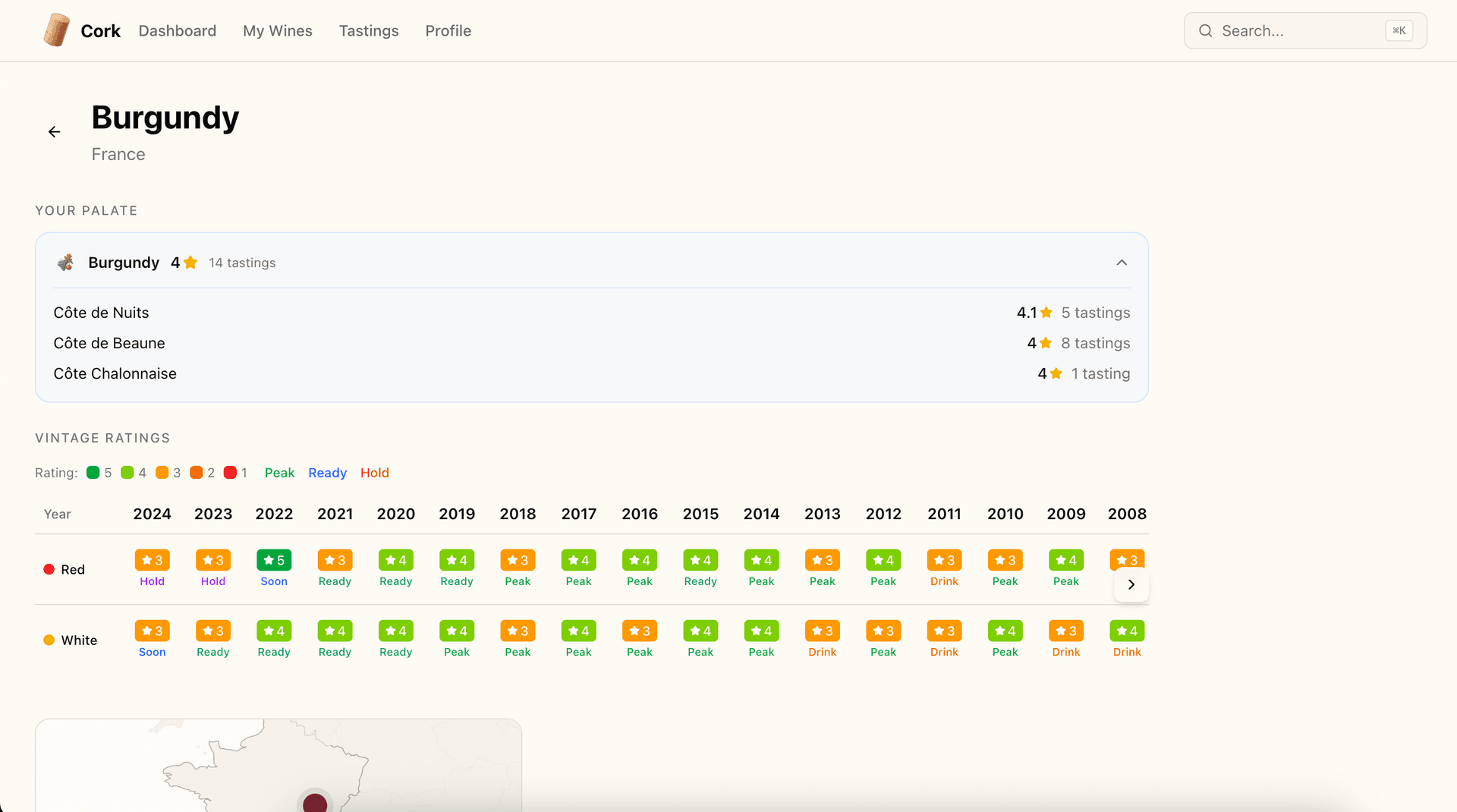Open Côte de Beaune subregion

109,343
